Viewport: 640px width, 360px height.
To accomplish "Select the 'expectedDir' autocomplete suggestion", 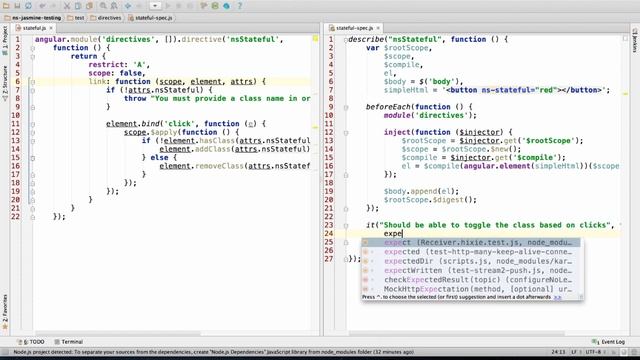I will point(471,261).
